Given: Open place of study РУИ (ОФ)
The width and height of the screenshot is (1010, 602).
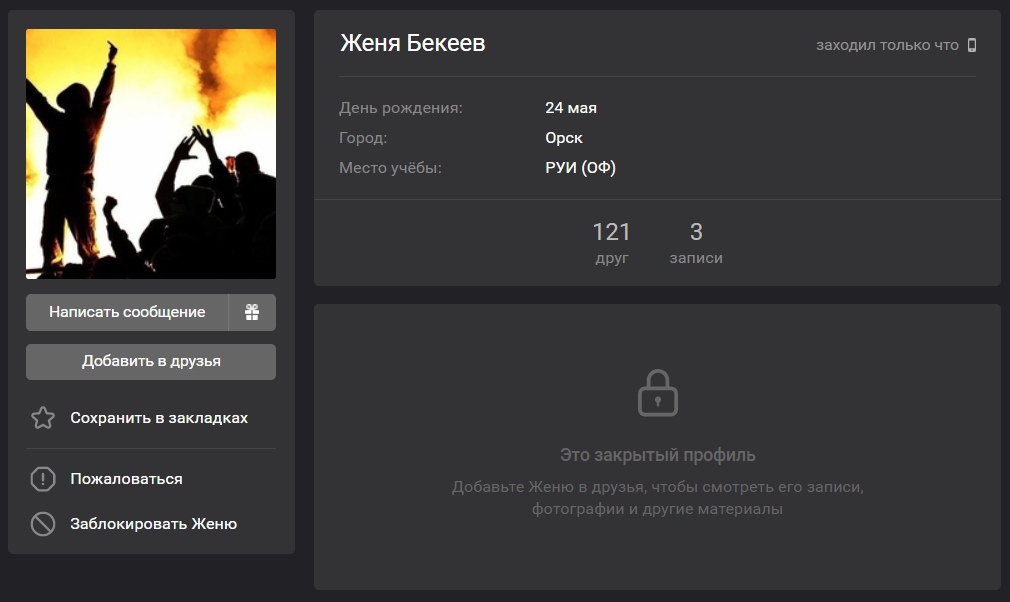Looking at the screenshot, I should [580, 168].
